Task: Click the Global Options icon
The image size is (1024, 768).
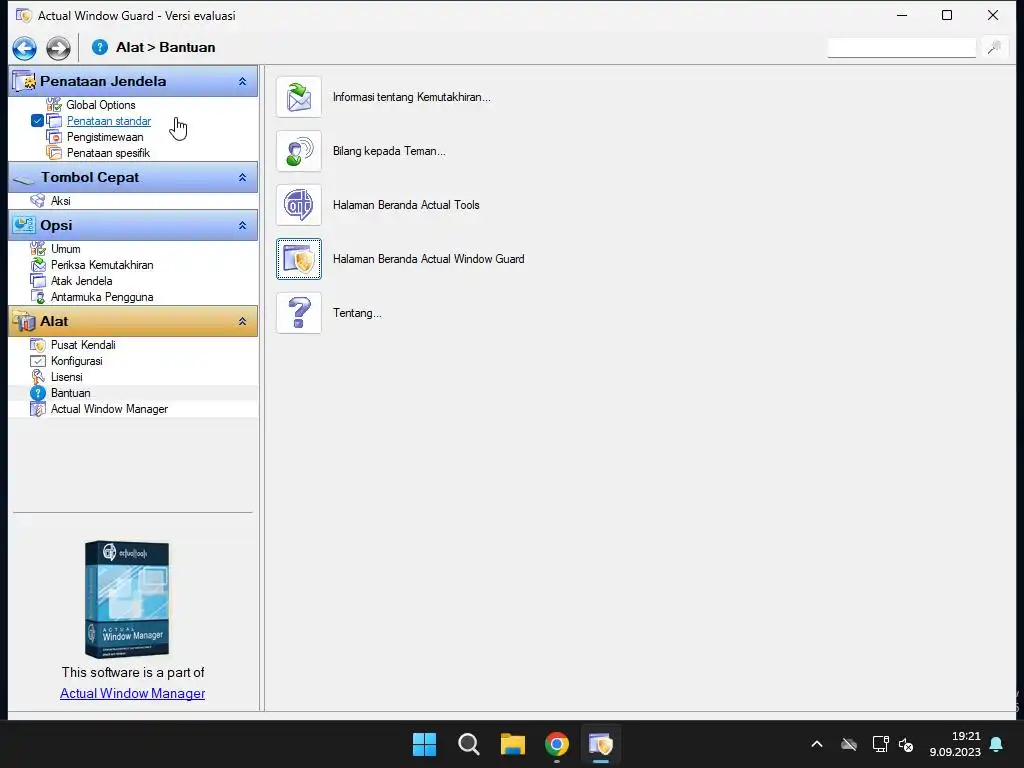Action: [54, 105]
